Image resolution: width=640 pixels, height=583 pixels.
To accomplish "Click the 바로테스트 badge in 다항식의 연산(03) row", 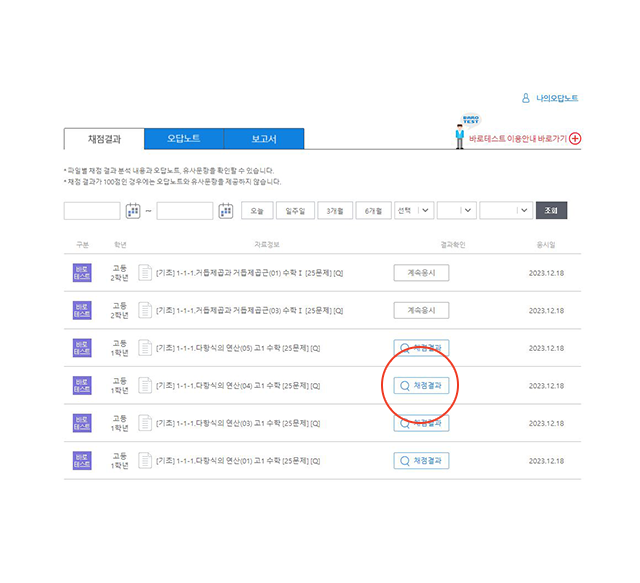I will point(82,423).
